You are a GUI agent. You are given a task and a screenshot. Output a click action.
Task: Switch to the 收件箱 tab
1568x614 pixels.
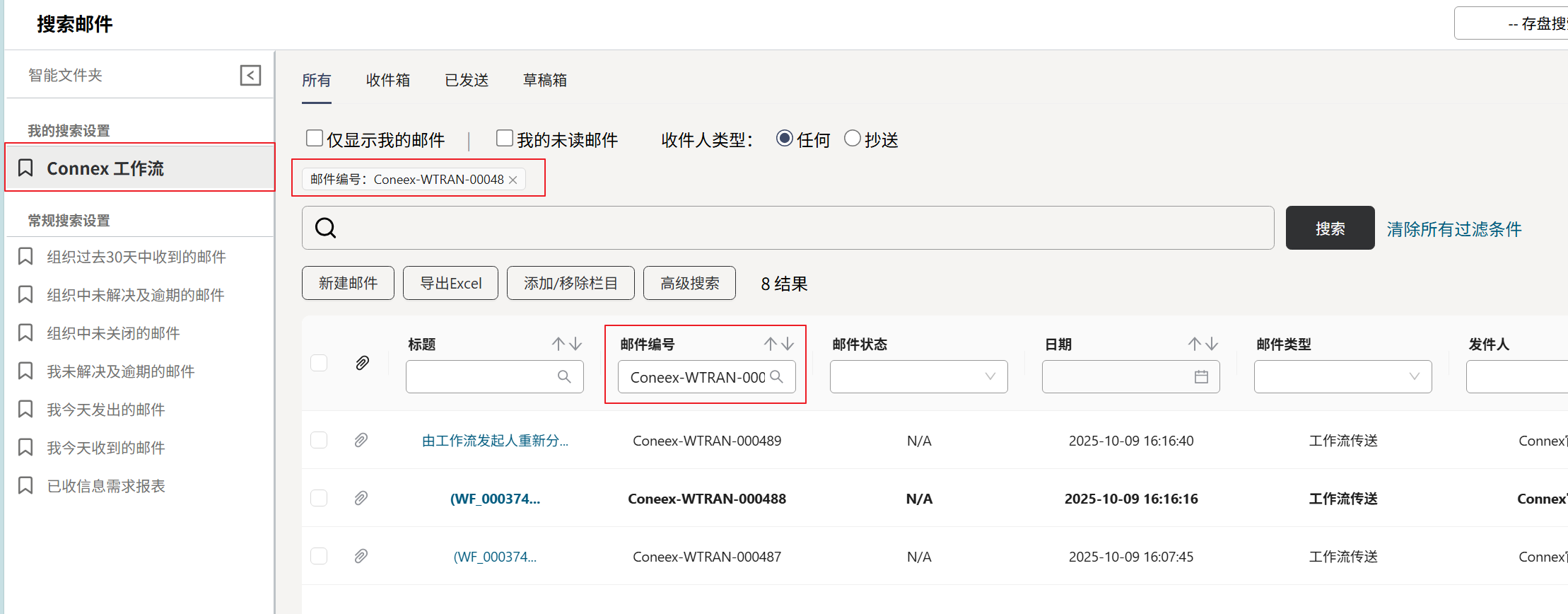tap(388, 81)
